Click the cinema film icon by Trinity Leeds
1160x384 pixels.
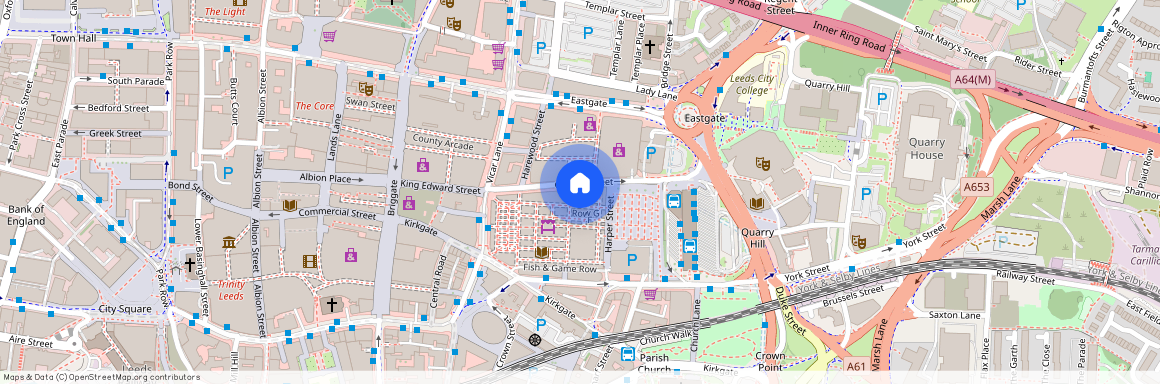coord(309,260)
